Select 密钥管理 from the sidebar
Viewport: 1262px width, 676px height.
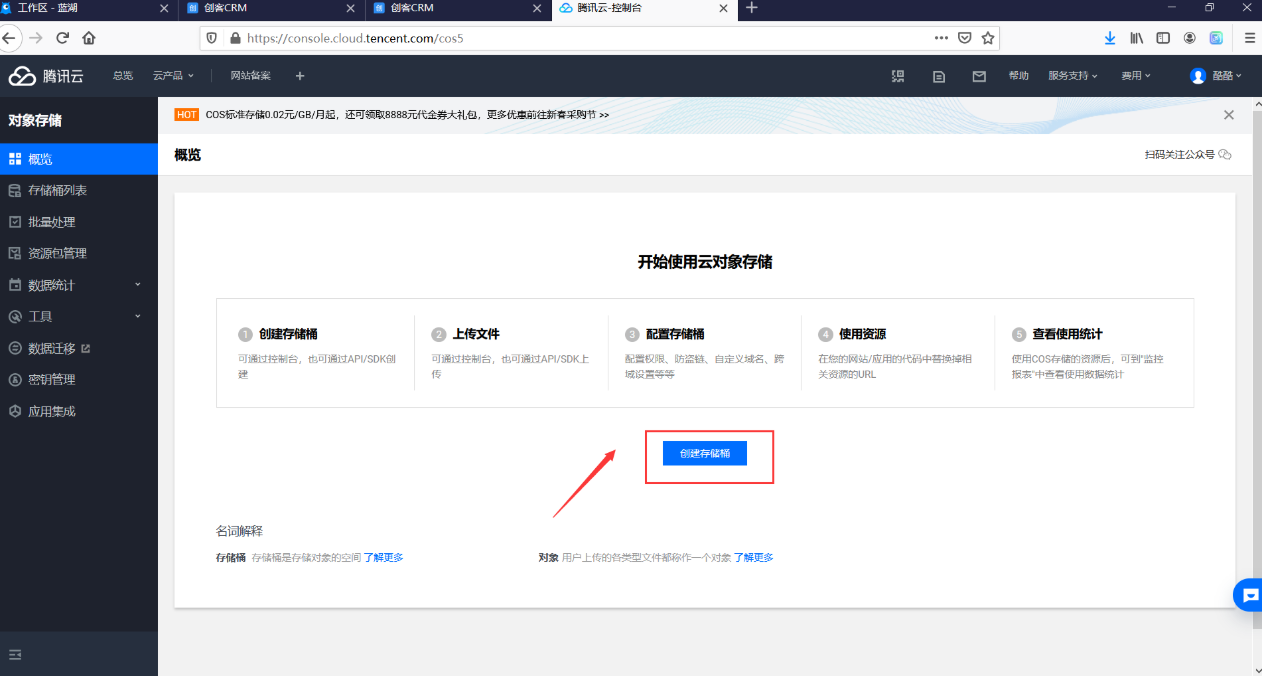[51, 380]
